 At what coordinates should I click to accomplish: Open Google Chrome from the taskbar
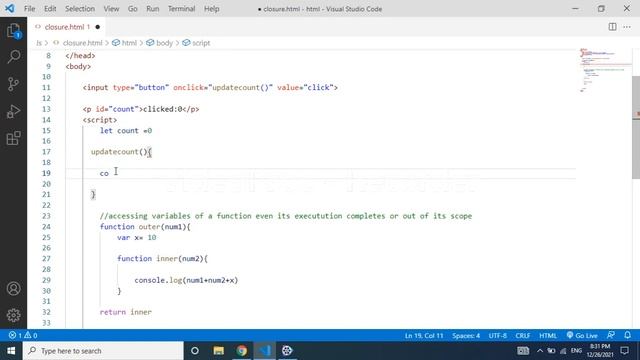click(242, 351)
